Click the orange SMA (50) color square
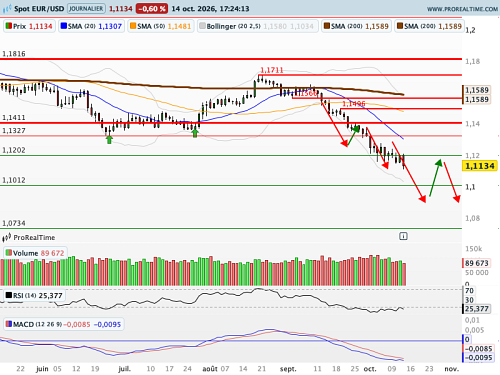Screen dimensions: 500x375 [133, 26]
